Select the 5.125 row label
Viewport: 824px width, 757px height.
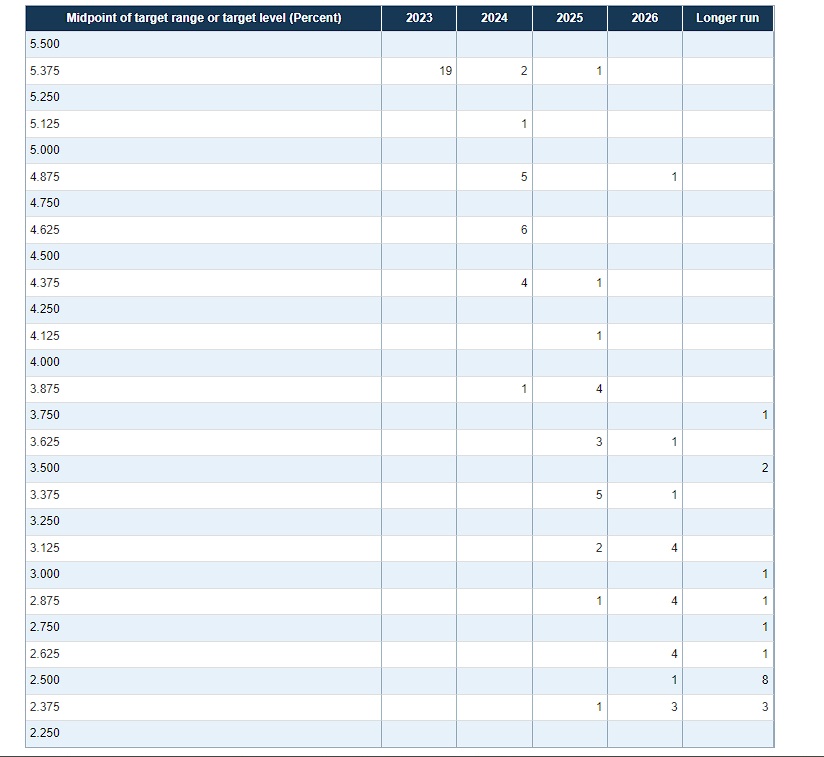[45, 124]
